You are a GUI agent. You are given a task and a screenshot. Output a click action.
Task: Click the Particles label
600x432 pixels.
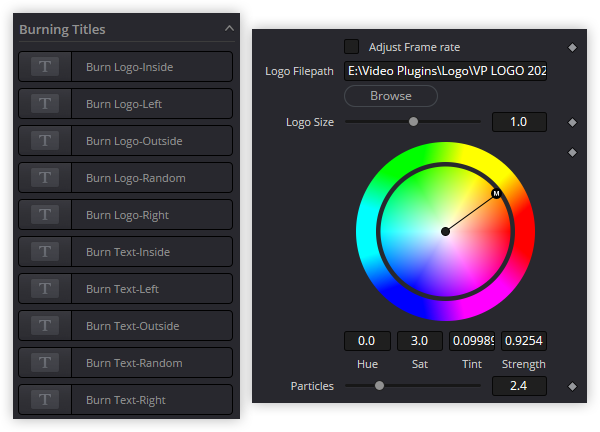(x=312, y=386)
